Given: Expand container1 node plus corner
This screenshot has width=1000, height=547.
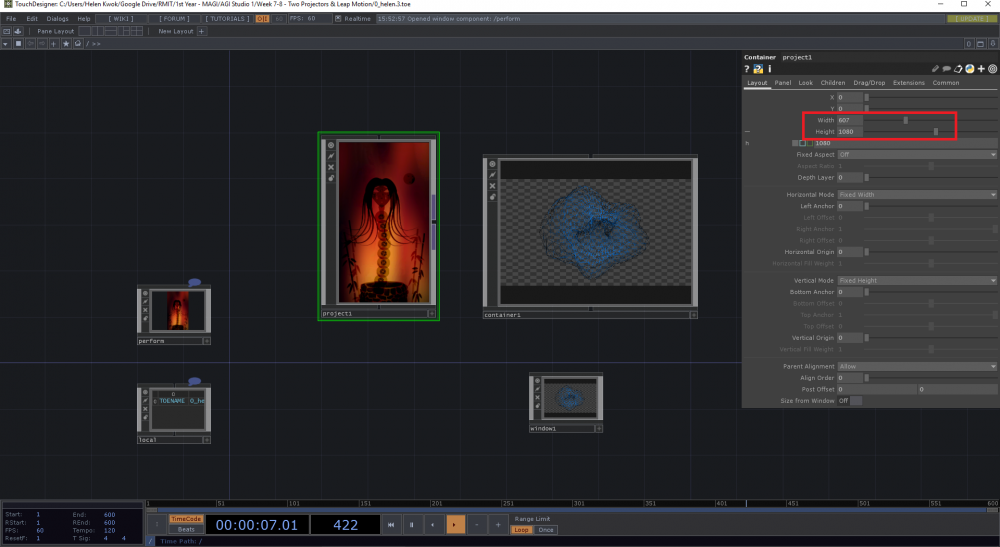Looking at the screenshot, I should tap(693, 315).
